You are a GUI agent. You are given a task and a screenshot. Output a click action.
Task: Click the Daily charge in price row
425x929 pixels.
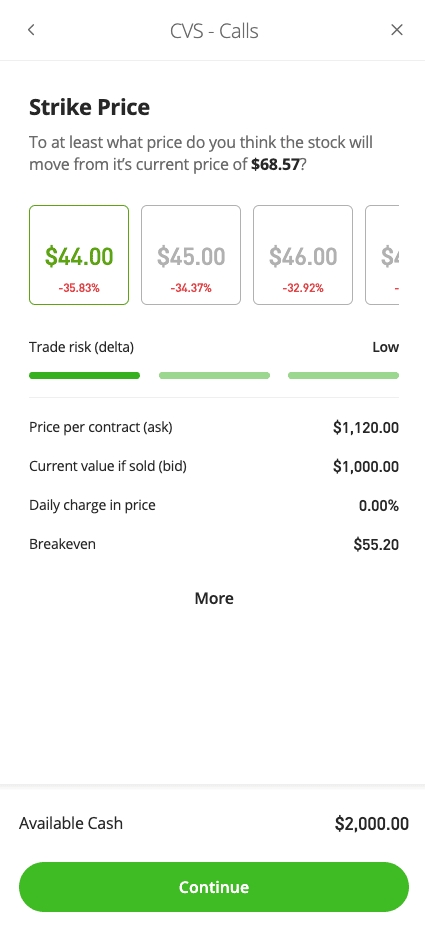[x=214, y=505]
